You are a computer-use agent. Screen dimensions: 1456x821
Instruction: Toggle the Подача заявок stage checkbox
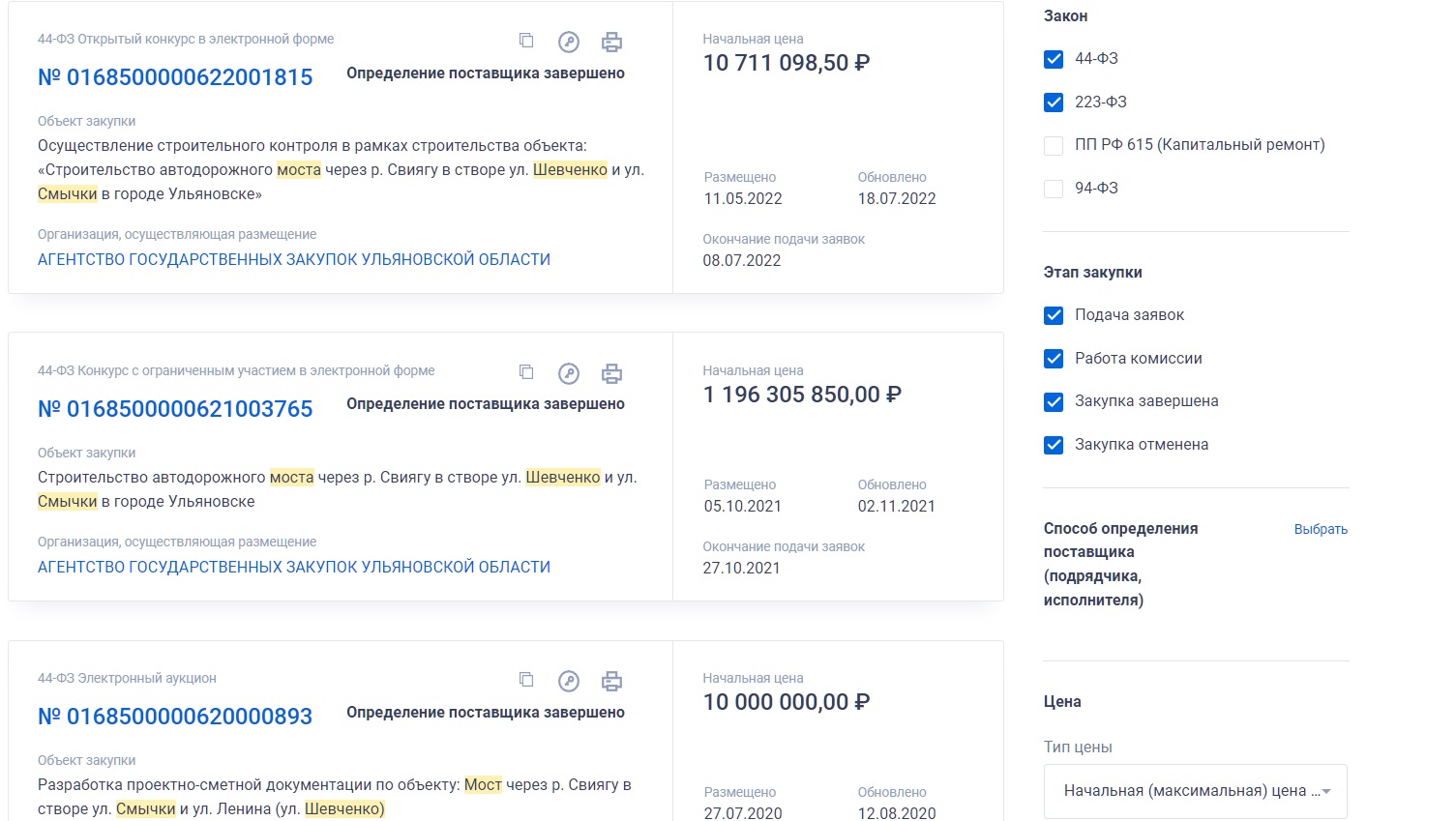[1054, 315]
